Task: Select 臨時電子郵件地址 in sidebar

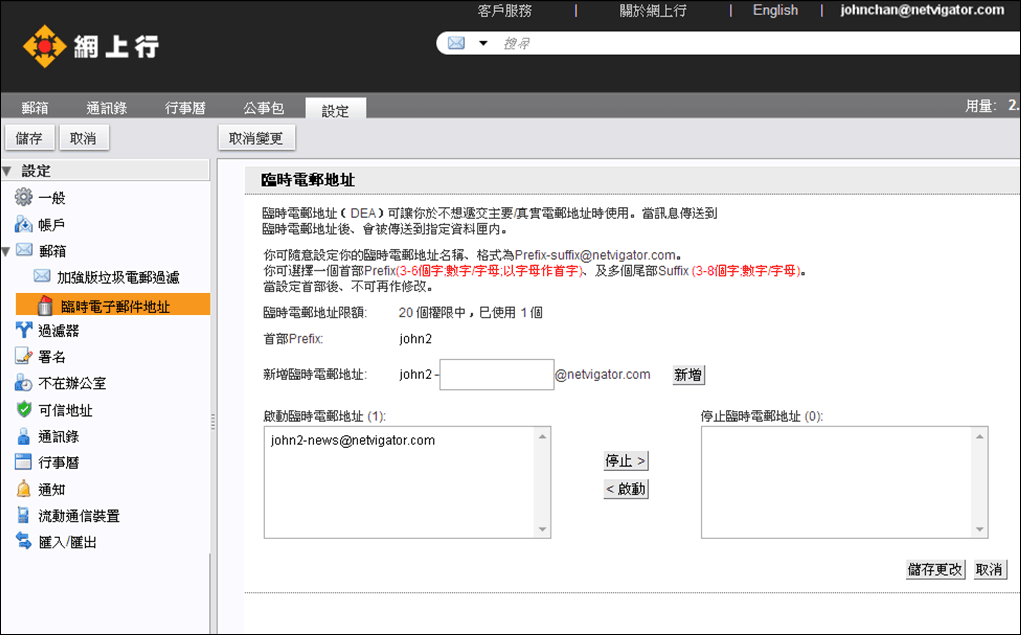Action: pos(115,306)
